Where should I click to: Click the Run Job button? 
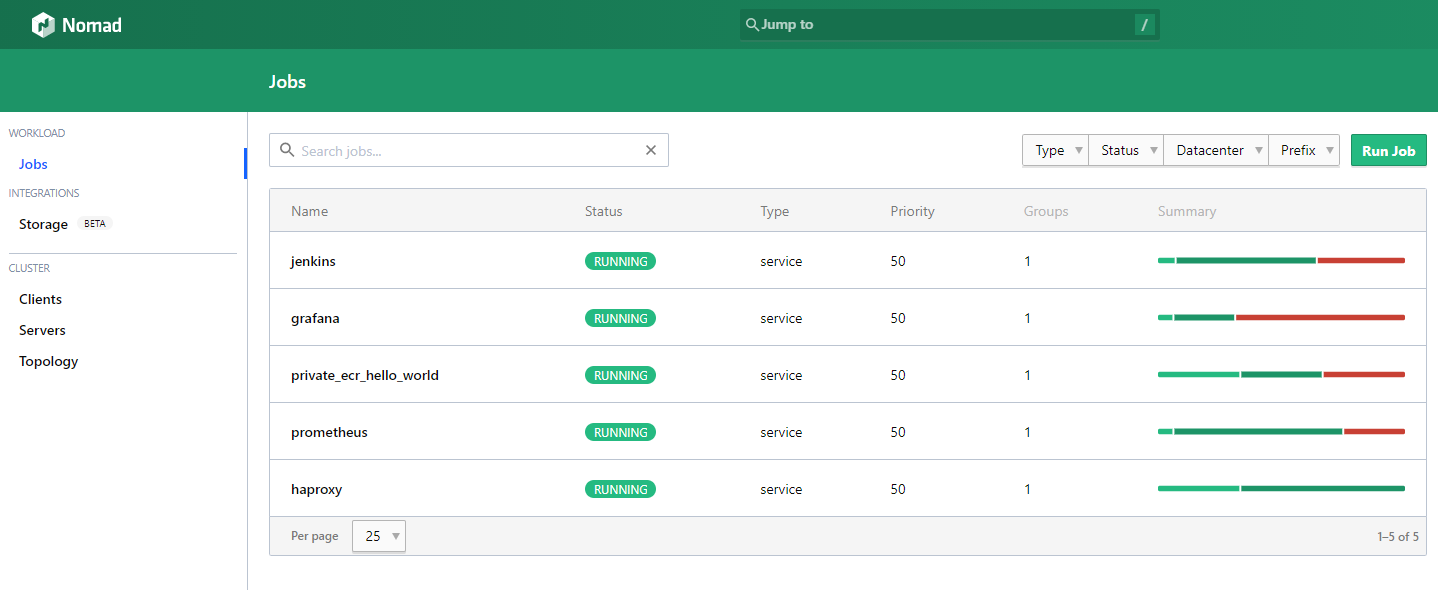pos(1389,150)
